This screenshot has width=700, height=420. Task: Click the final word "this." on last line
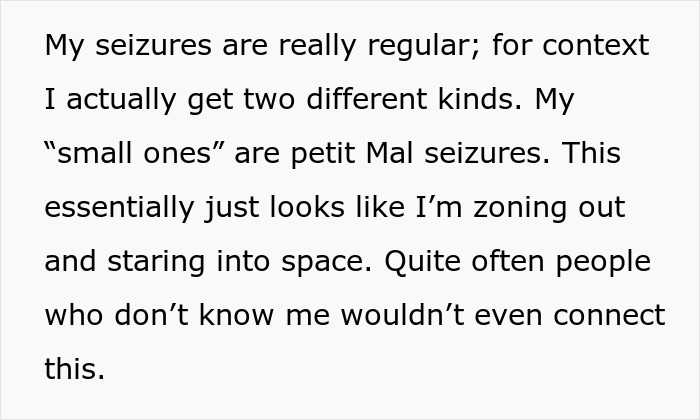click(74, 370)
